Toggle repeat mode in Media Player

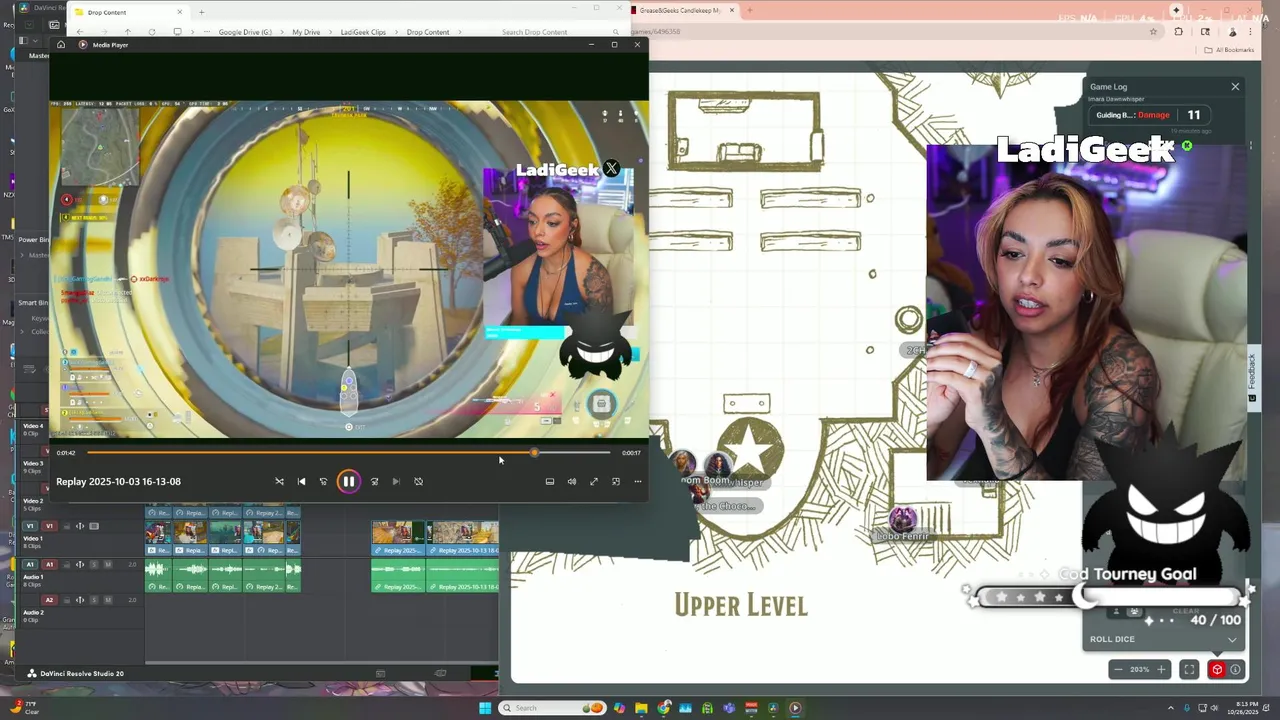click(x=418, y=481)
